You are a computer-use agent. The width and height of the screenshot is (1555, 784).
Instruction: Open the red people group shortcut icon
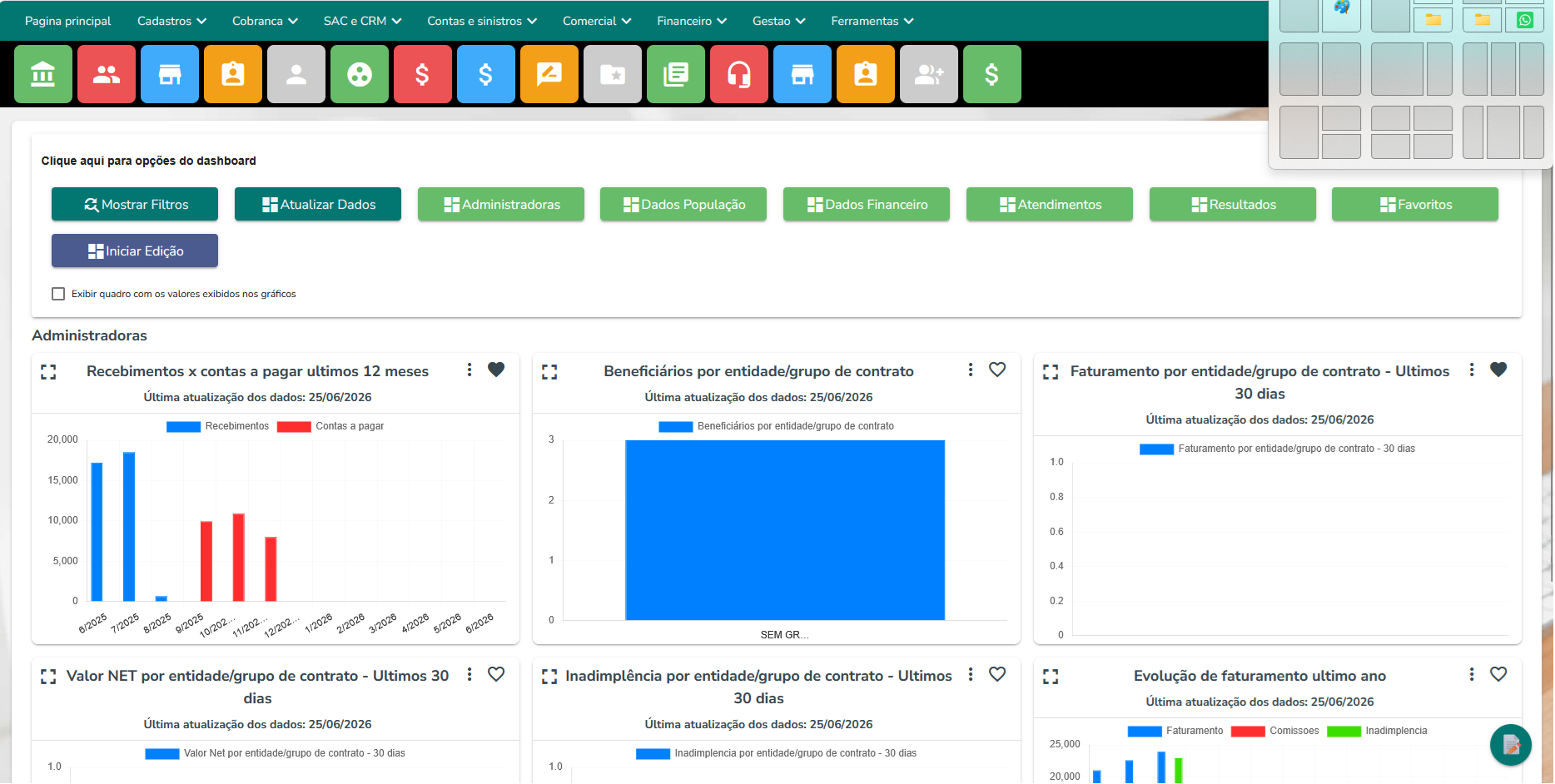(107, 74)
